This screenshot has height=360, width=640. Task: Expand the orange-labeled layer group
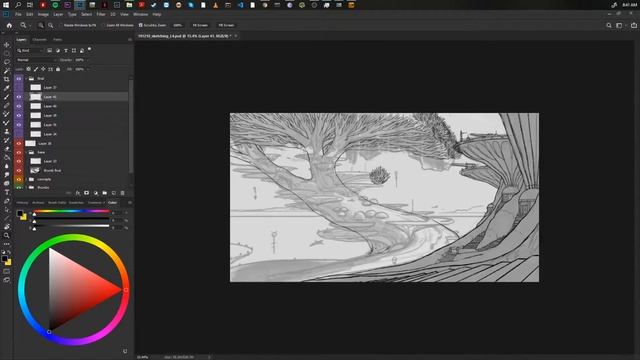27,179
